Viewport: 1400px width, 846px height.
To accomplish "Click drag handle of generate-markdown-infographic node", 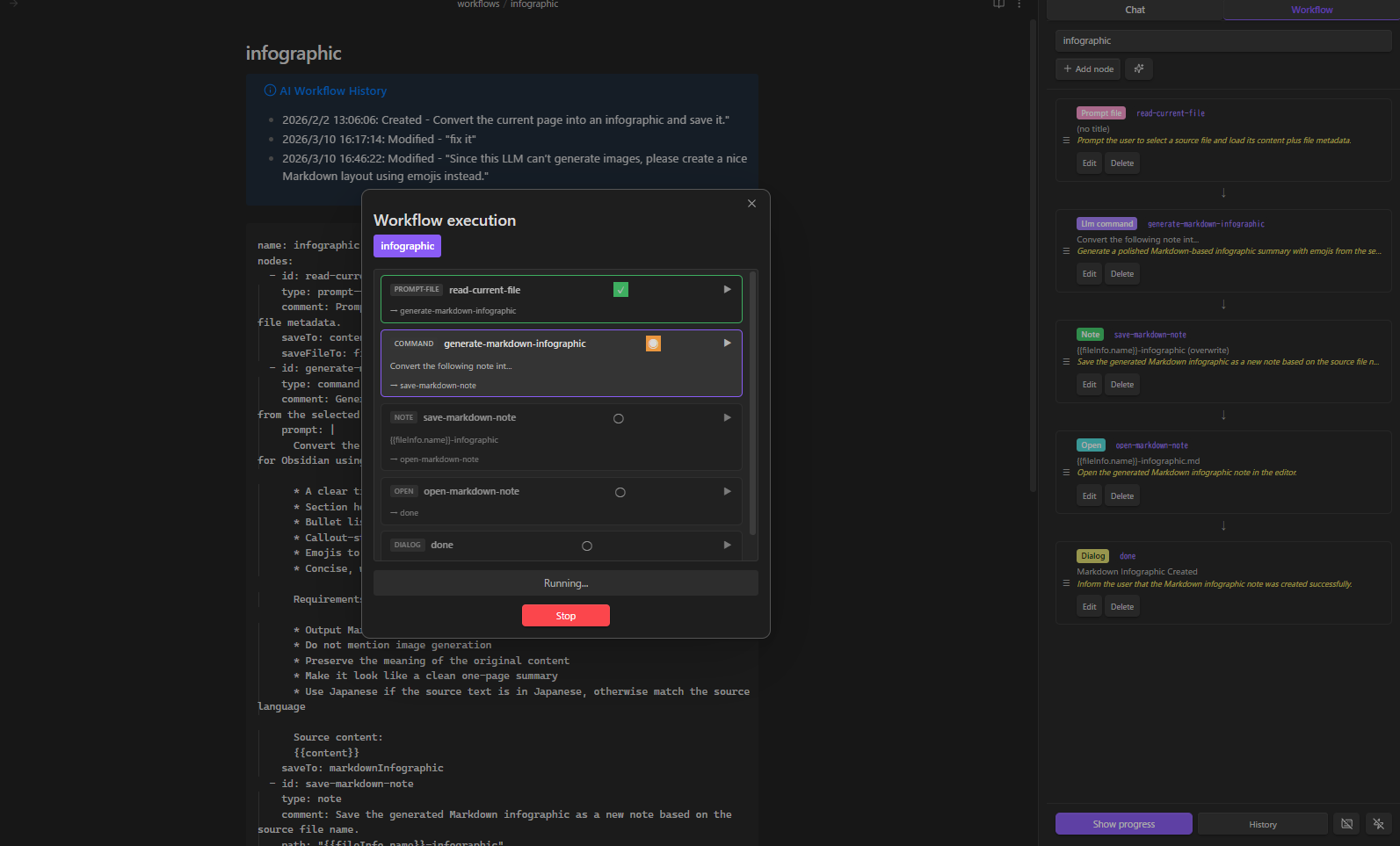I will coord(1066,251).
